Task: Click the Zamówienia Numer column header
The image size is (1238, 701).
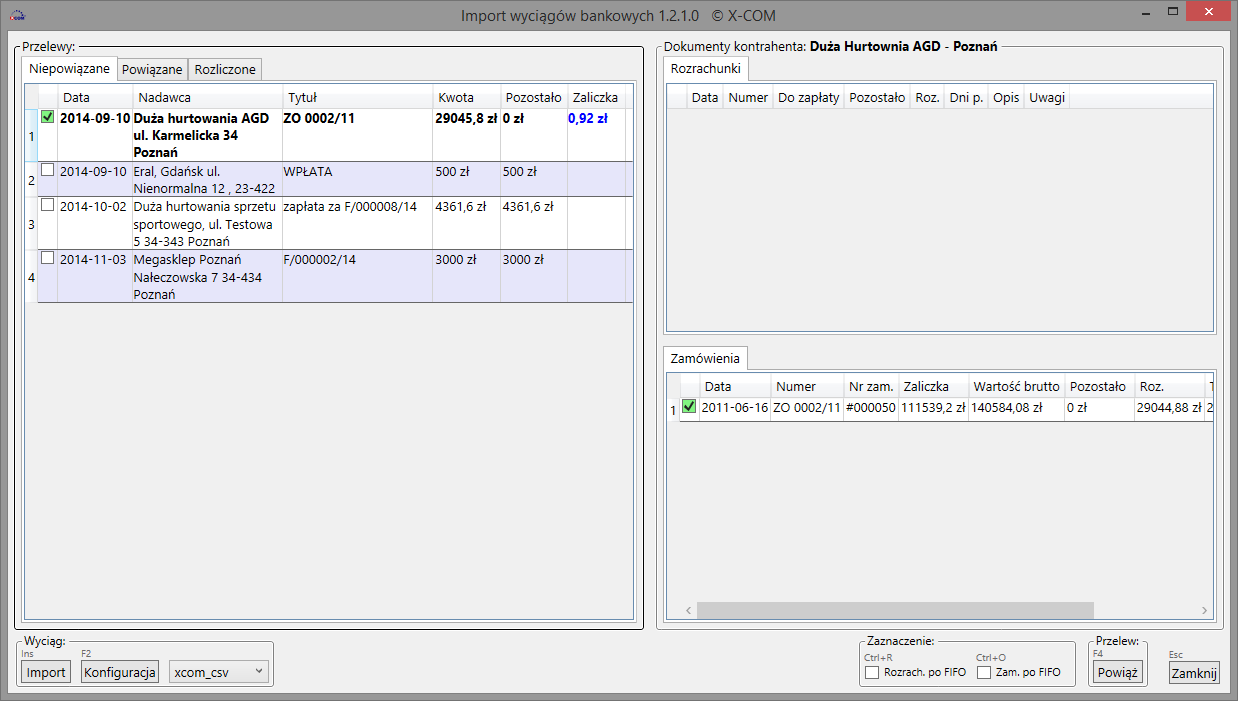Action: click(x=808, y=386)
